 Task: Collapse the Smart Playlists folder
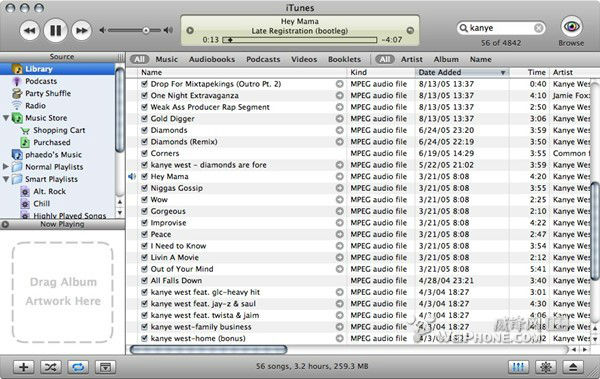click(6, 179)
